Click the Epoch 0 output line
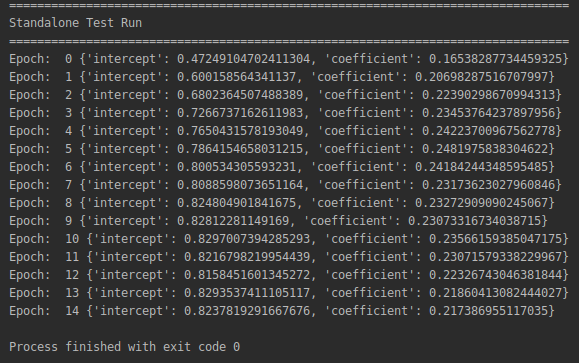The image size is (579, 363). (x=289, y=59)
